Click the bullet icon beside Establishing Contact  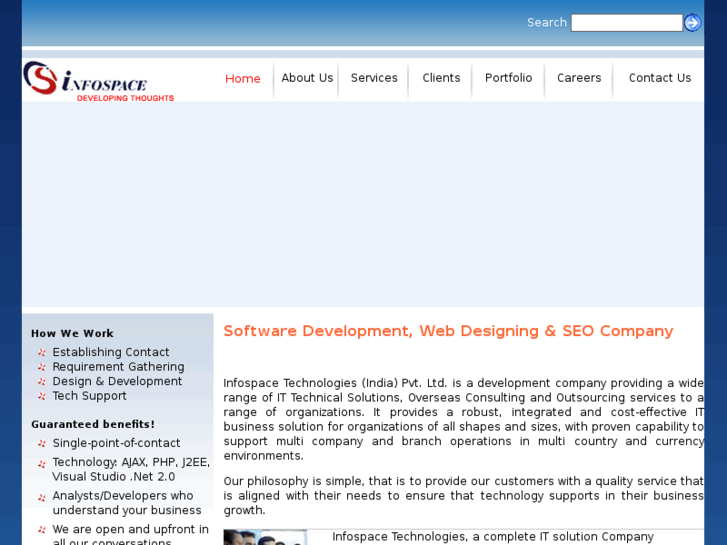(42, 353)
